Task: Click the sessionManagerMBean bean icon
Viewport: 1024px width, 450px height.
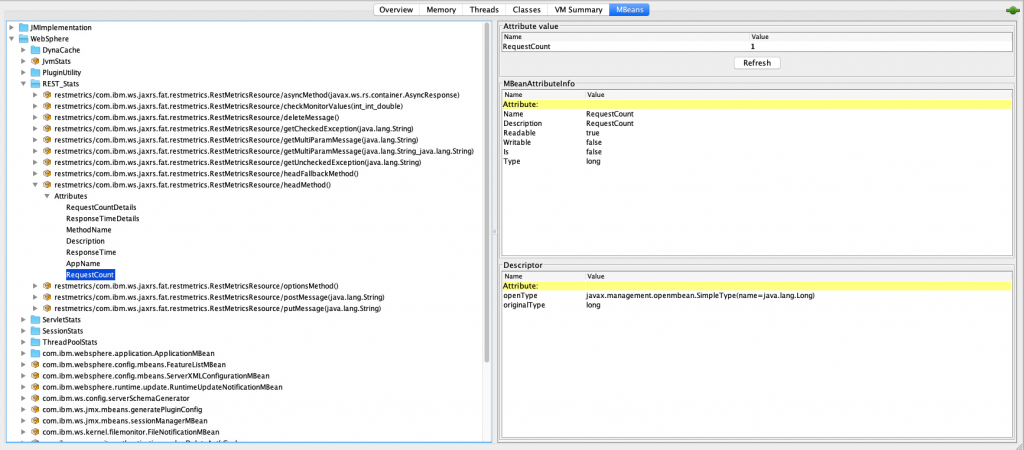Action: pyautogui.click(x=35, y=421)
